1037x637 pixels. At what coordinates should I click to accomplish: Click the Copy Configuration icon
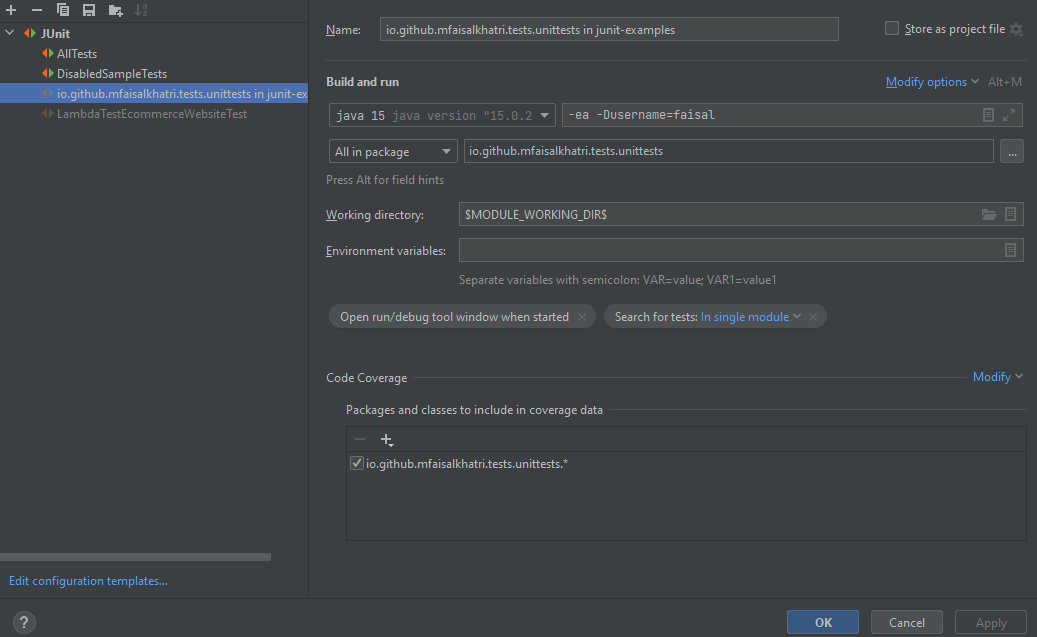[x=63, y=10]
